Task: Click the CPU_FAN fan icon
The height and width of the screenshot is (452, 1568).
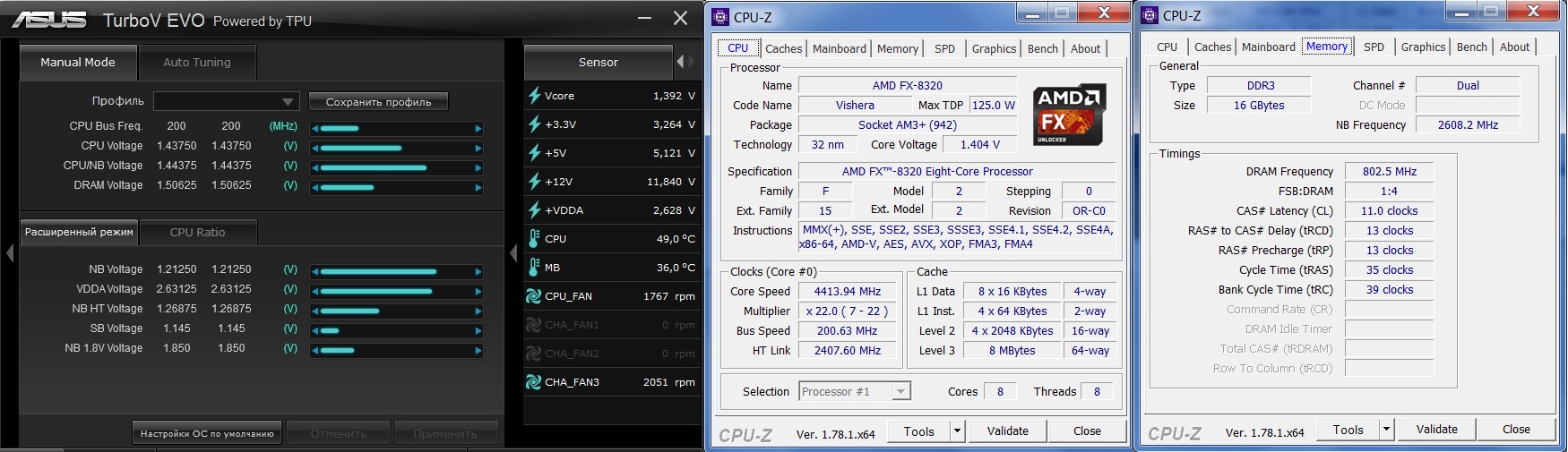Action: (534, 296)
